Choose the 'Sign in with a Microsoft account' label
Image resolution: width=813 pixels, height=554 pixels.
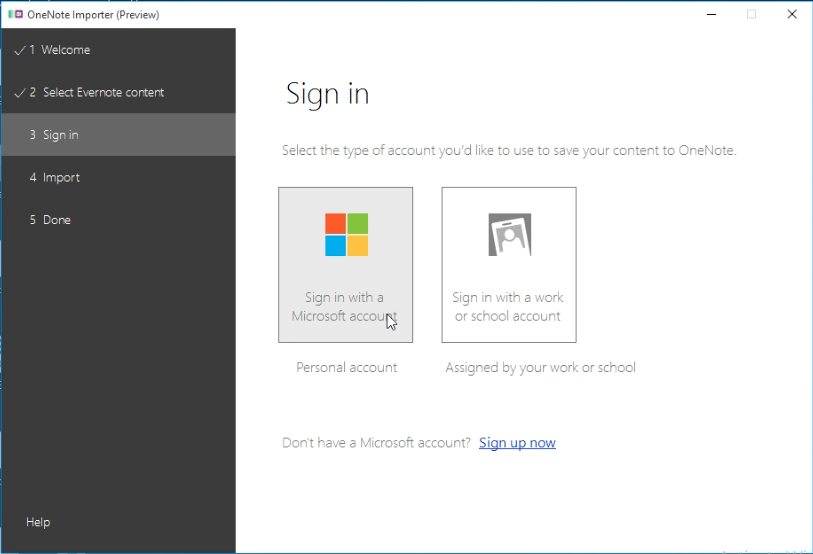pyautogui.click(x=344, y=307)
